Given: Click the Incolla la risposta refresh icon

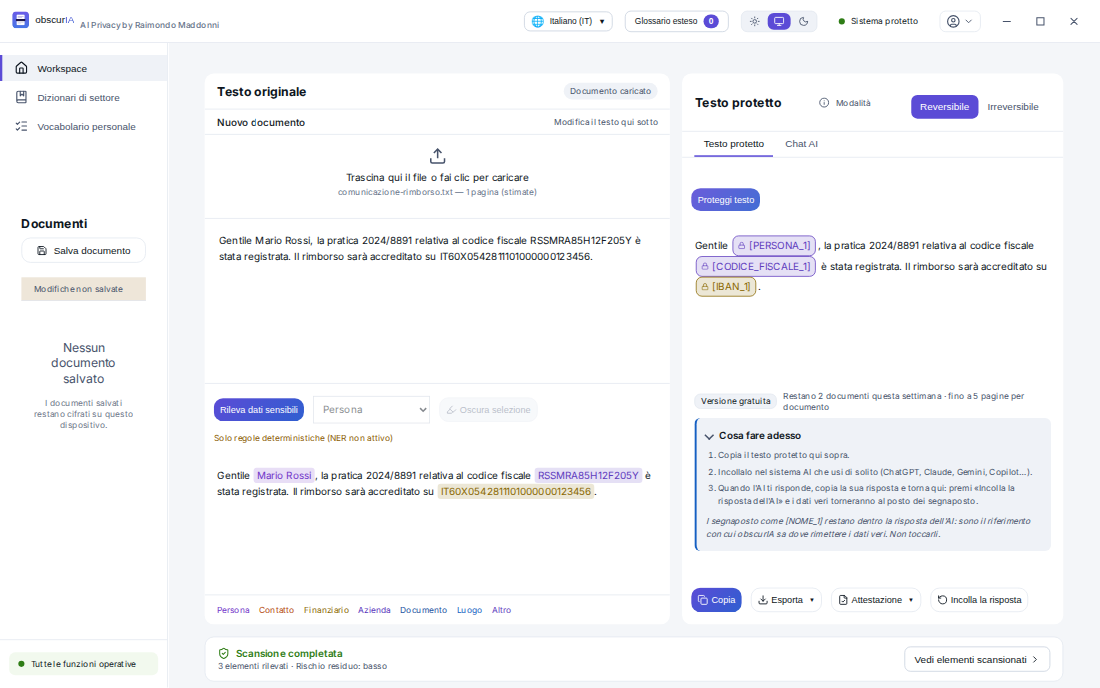Looking at the screenshot, I should (942, 600).
